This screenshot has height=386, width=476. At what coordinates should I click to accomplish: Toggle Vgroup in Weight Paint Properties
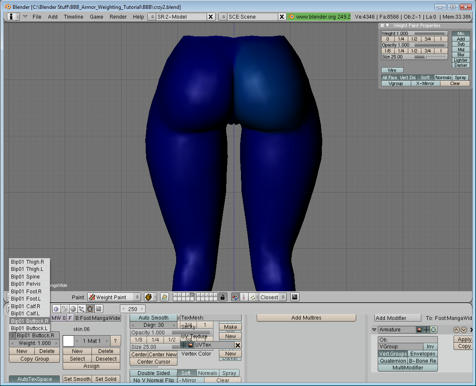tap(395, 83)
